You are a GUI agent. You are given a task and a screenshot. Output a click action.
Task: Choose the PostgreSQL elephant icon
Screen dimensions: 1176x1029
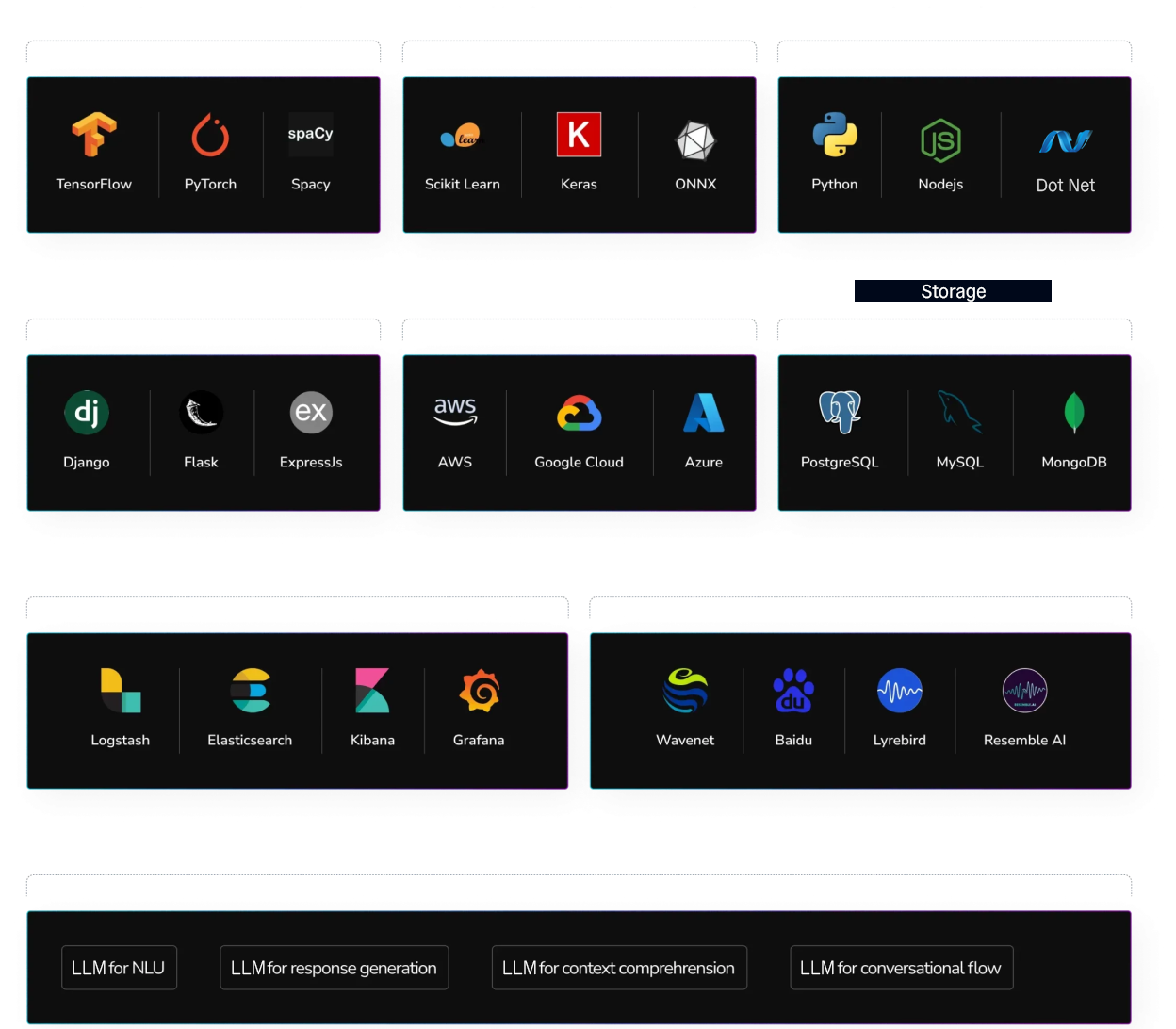pos(840,412)
